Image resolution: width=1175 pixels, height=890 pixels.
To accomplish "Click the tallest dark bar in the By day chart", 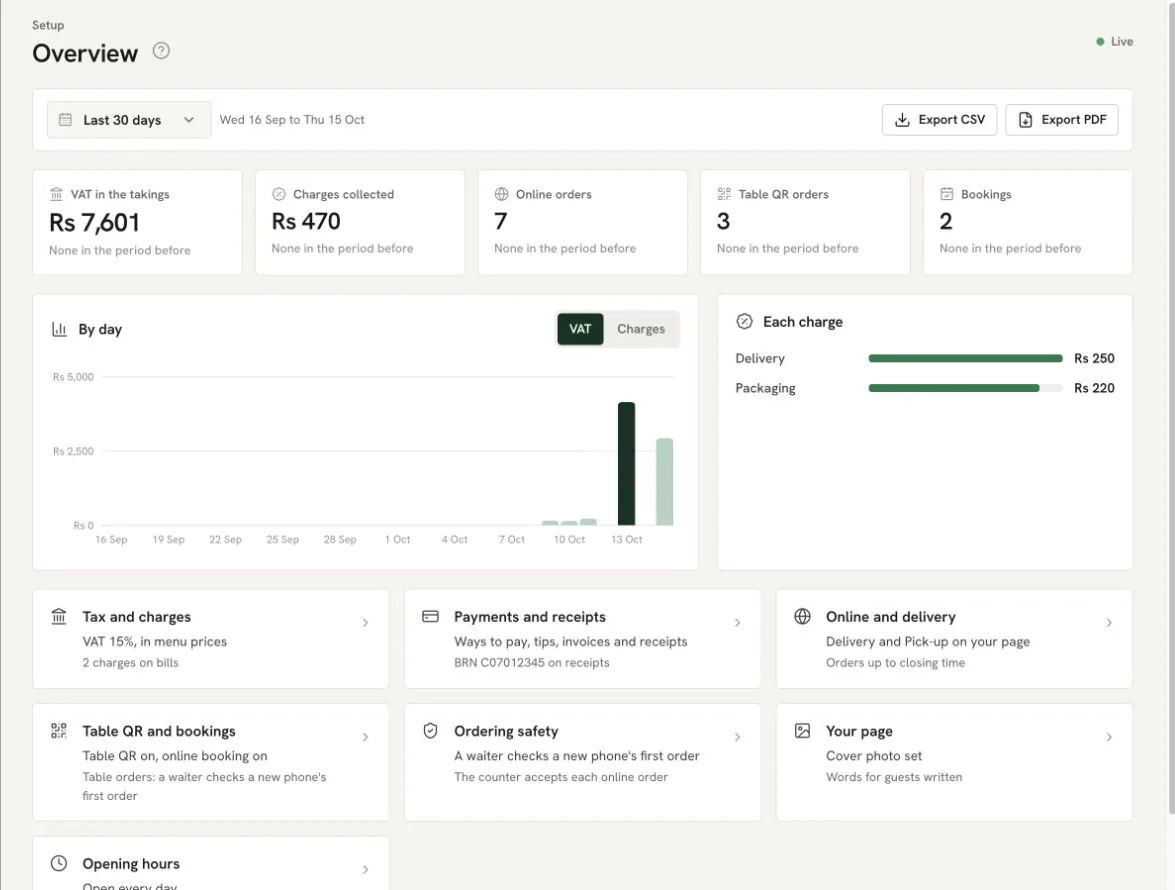I will [626, 464].
